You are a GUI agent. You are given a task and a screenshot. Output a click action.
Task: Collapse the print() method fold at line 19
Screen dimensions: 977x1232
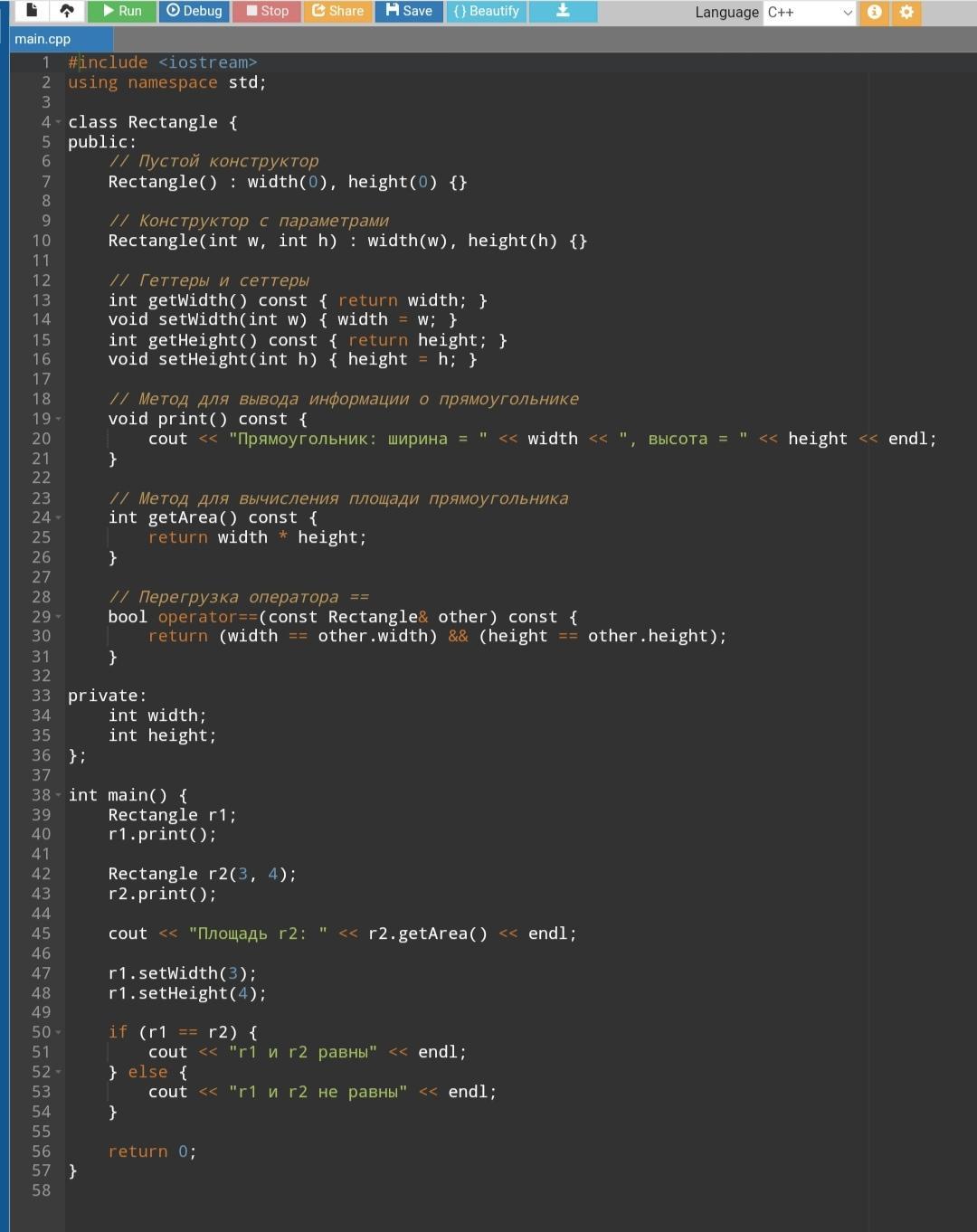click(59, 419)
